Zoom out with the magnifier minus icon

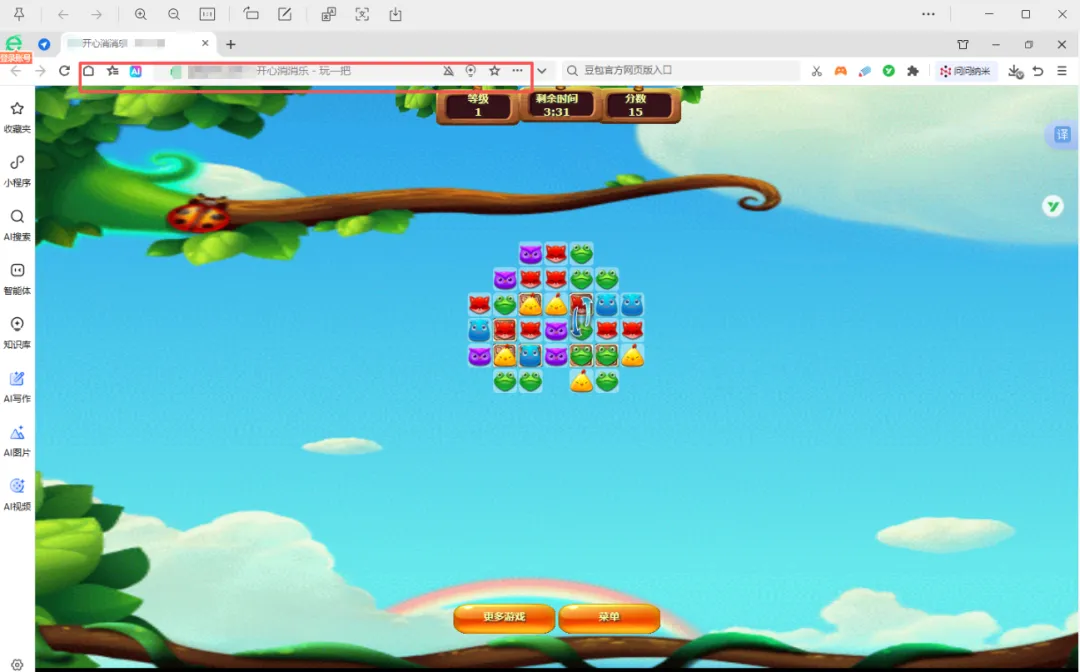(x=174, y=14)
